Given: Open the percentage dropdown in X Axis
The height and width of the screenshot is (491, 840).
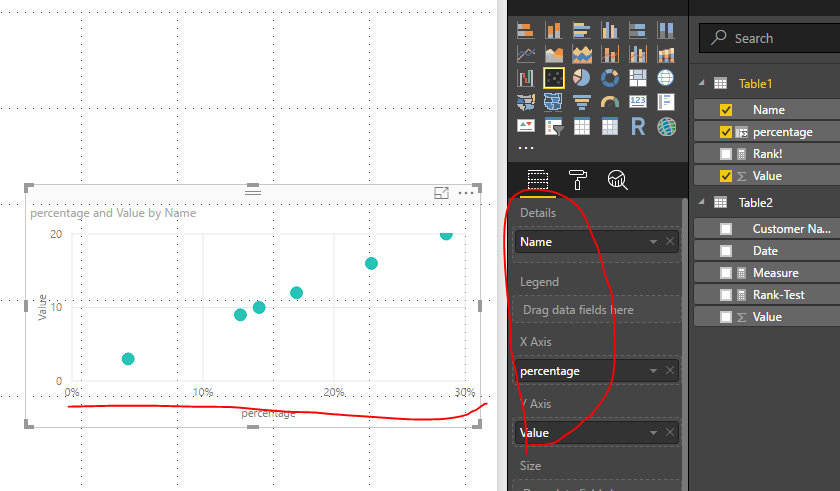Looking at the screenshot, I should click(653, 371).
